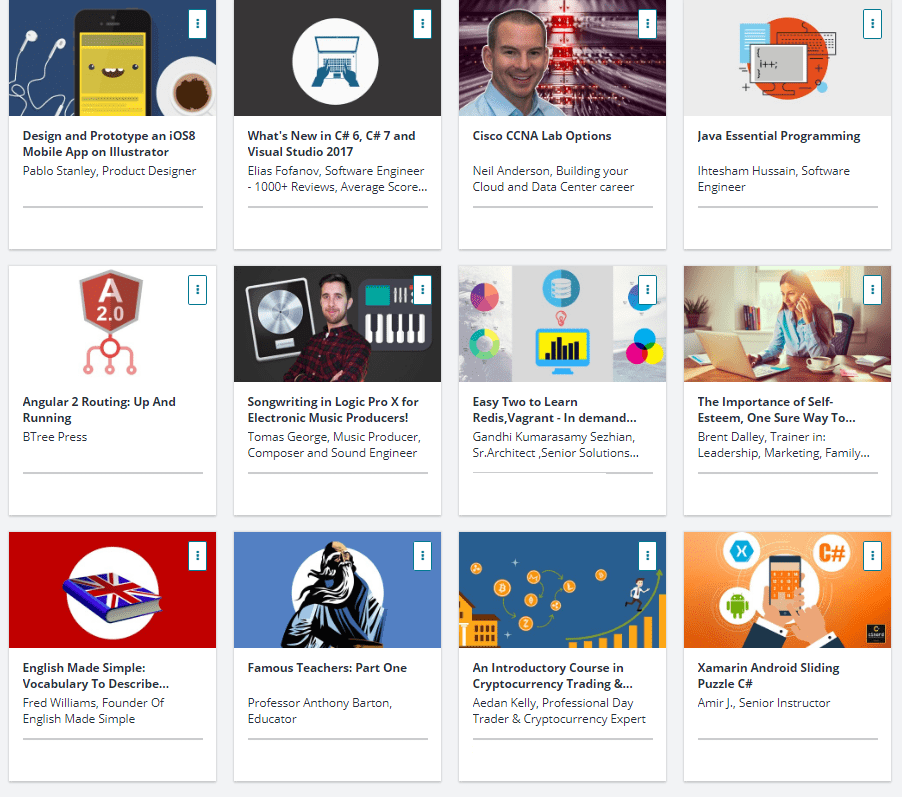Expand options for English Made Simple card
This screenshot has width=902, height=797.
click(198, 555)
